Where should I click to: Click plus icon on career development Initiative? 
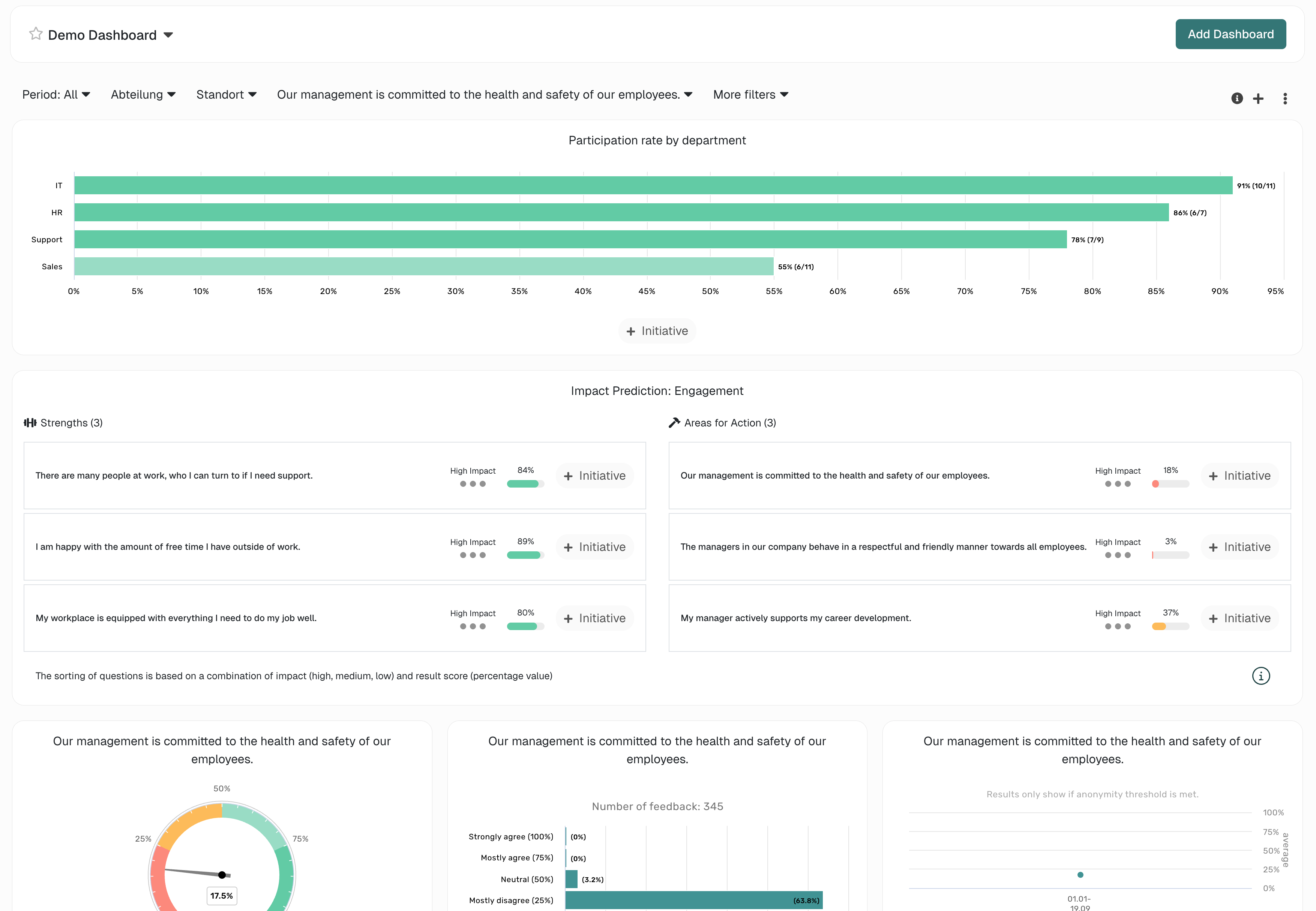[x=1213, y=619]
